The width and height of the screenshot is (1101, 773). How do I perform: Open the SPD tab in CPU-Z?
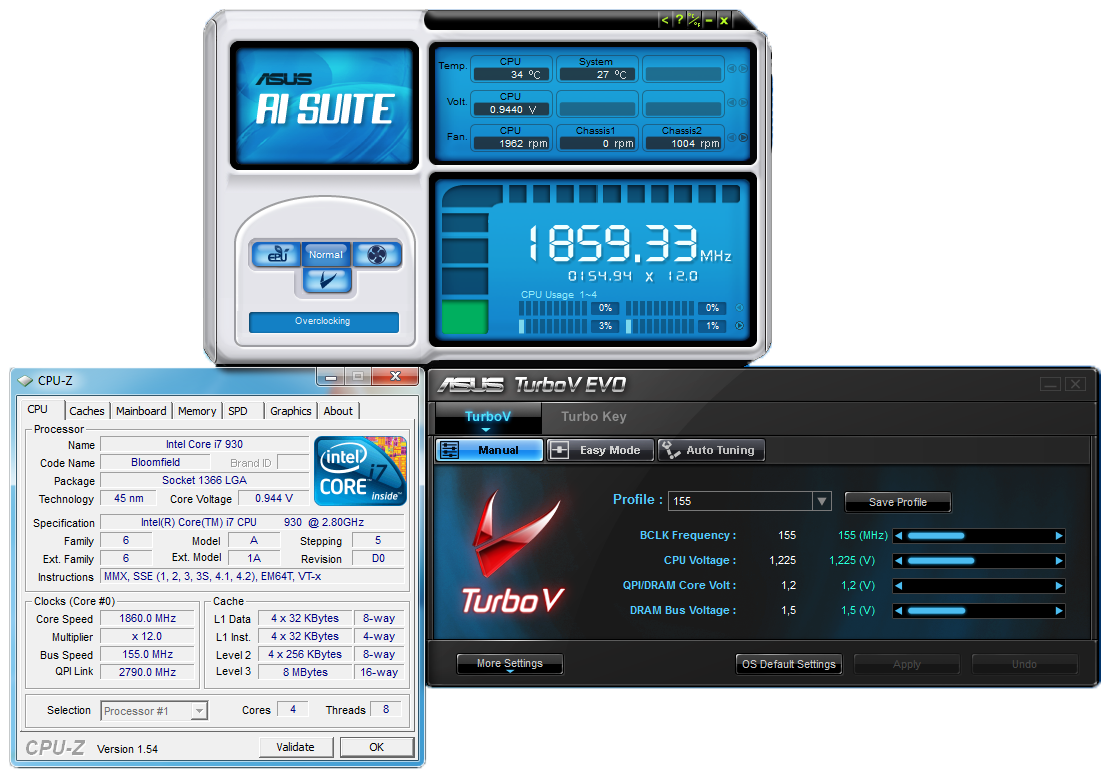click(x=238, y=411)
